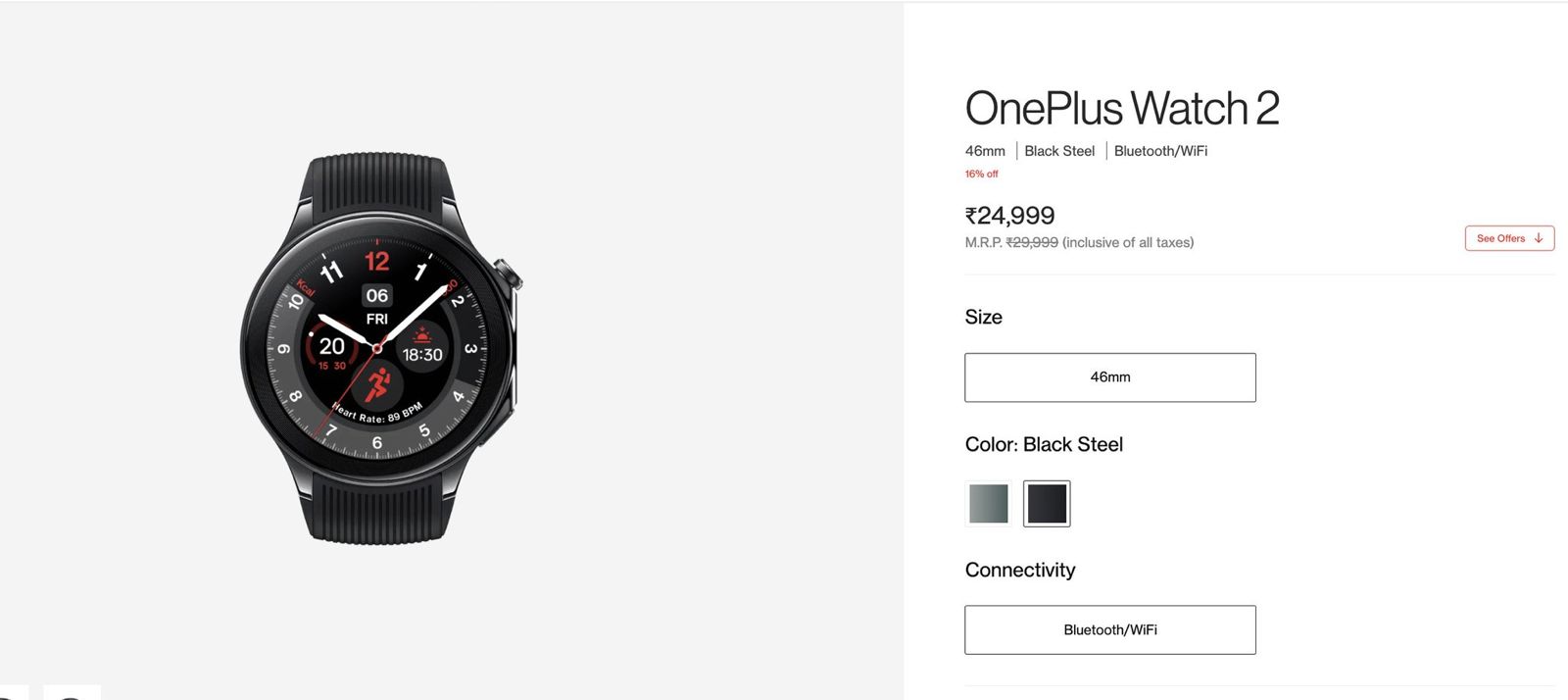Viewport: 1568px width, 700px height.
Task: Click the Black Steel spec text below title
Action: (1059, 151)
